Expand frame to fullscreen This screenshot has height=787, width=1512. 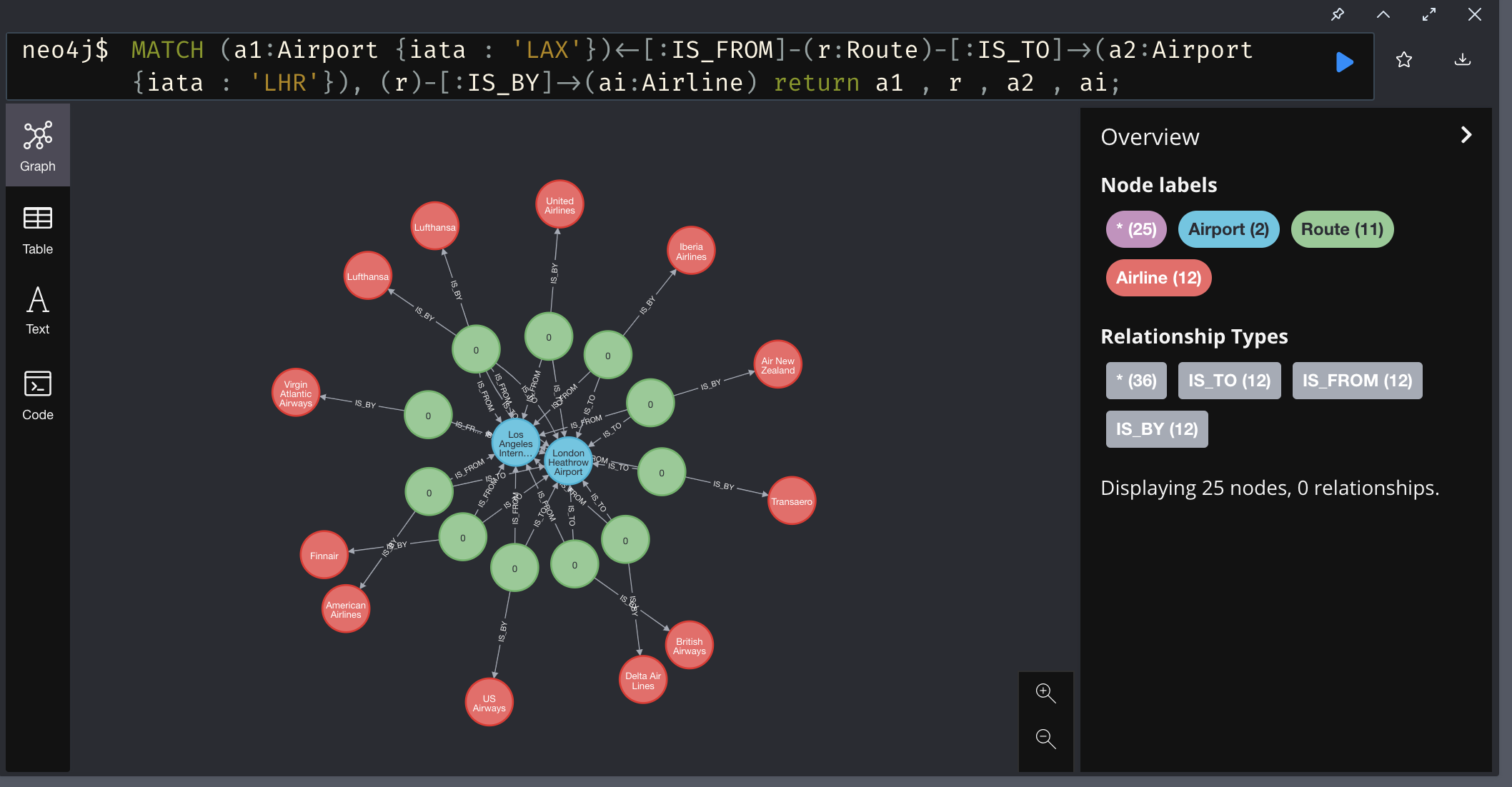1429,14
